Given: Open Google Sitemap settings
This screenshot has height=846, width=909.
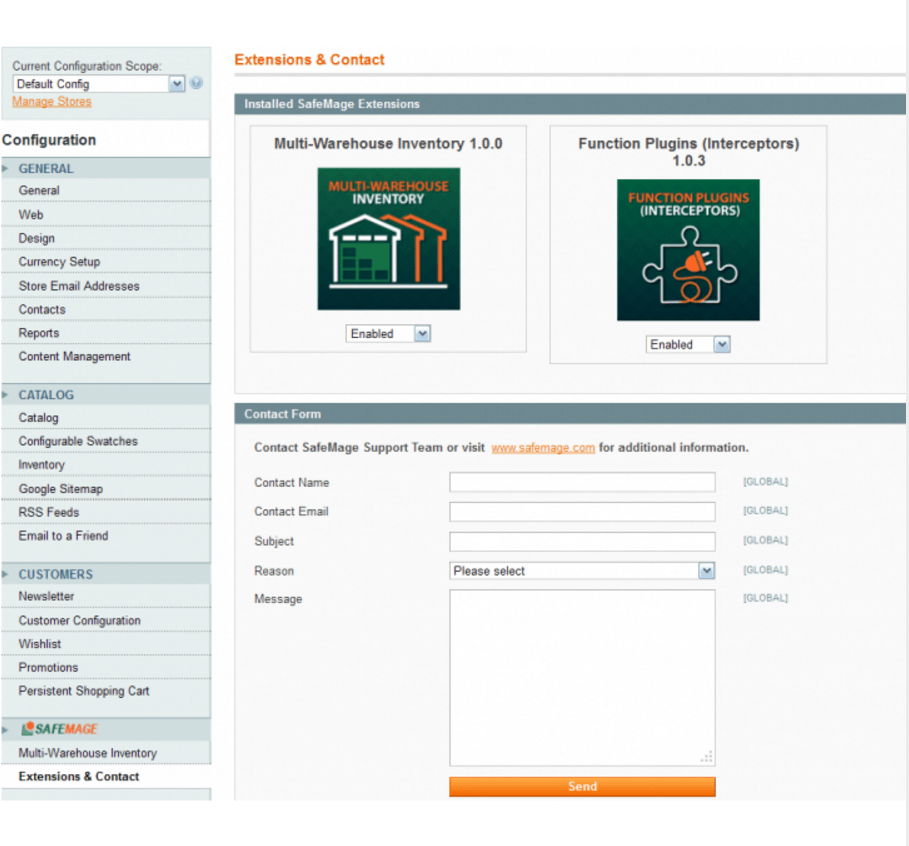Looking at the screenshot, I should tap(106, 489).
